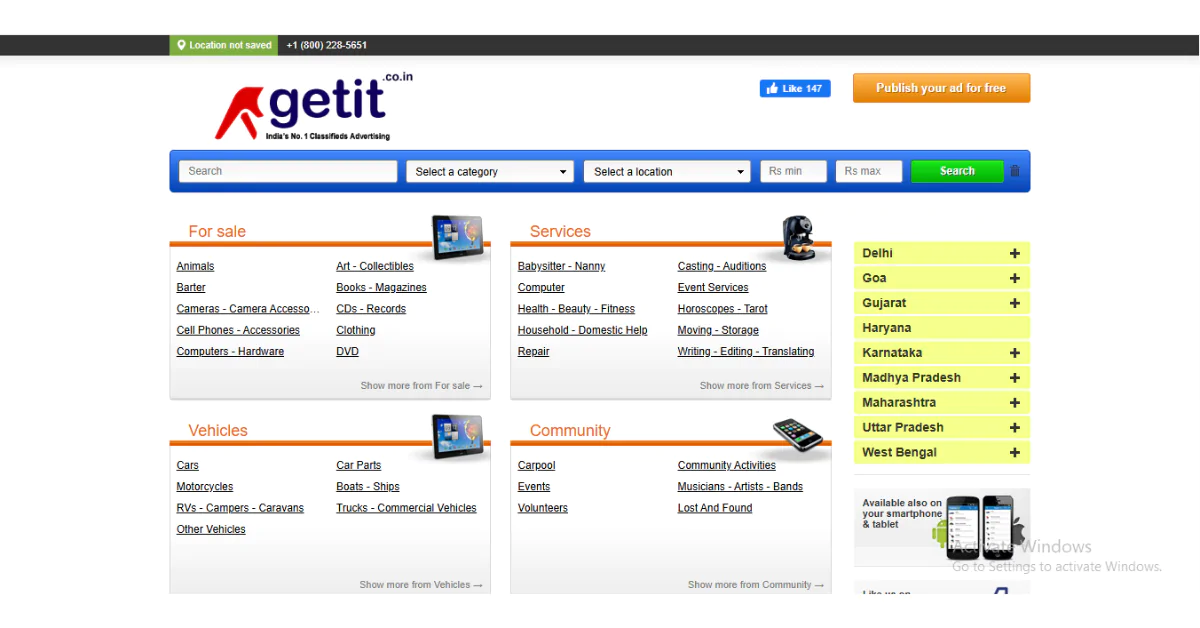Screen dimensions: 1200x628
Task: Click the coffee machine icon beside Services
Action: point(798,235)
